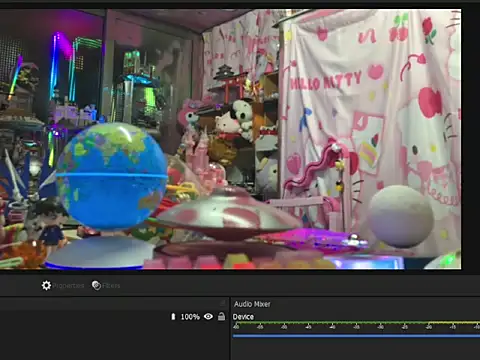The height and width of the screenshot is (360, 480).
Task: Click the undock icon on sources panel
Action: click(223, 303)
